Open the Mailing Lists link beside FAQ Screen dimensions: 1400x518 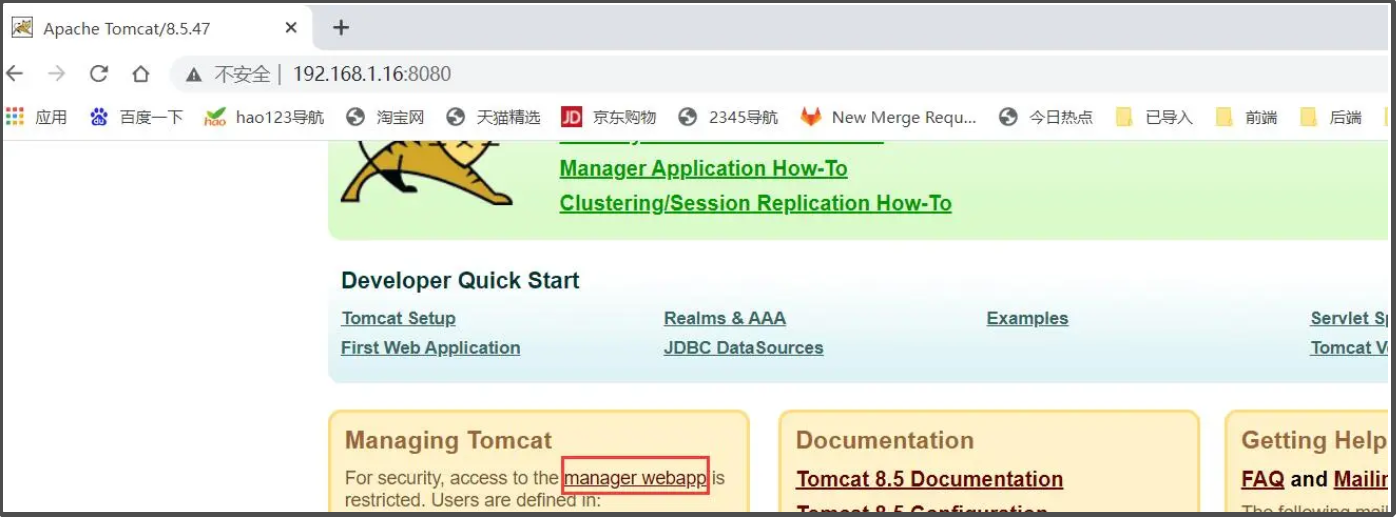coord(1361,479)
